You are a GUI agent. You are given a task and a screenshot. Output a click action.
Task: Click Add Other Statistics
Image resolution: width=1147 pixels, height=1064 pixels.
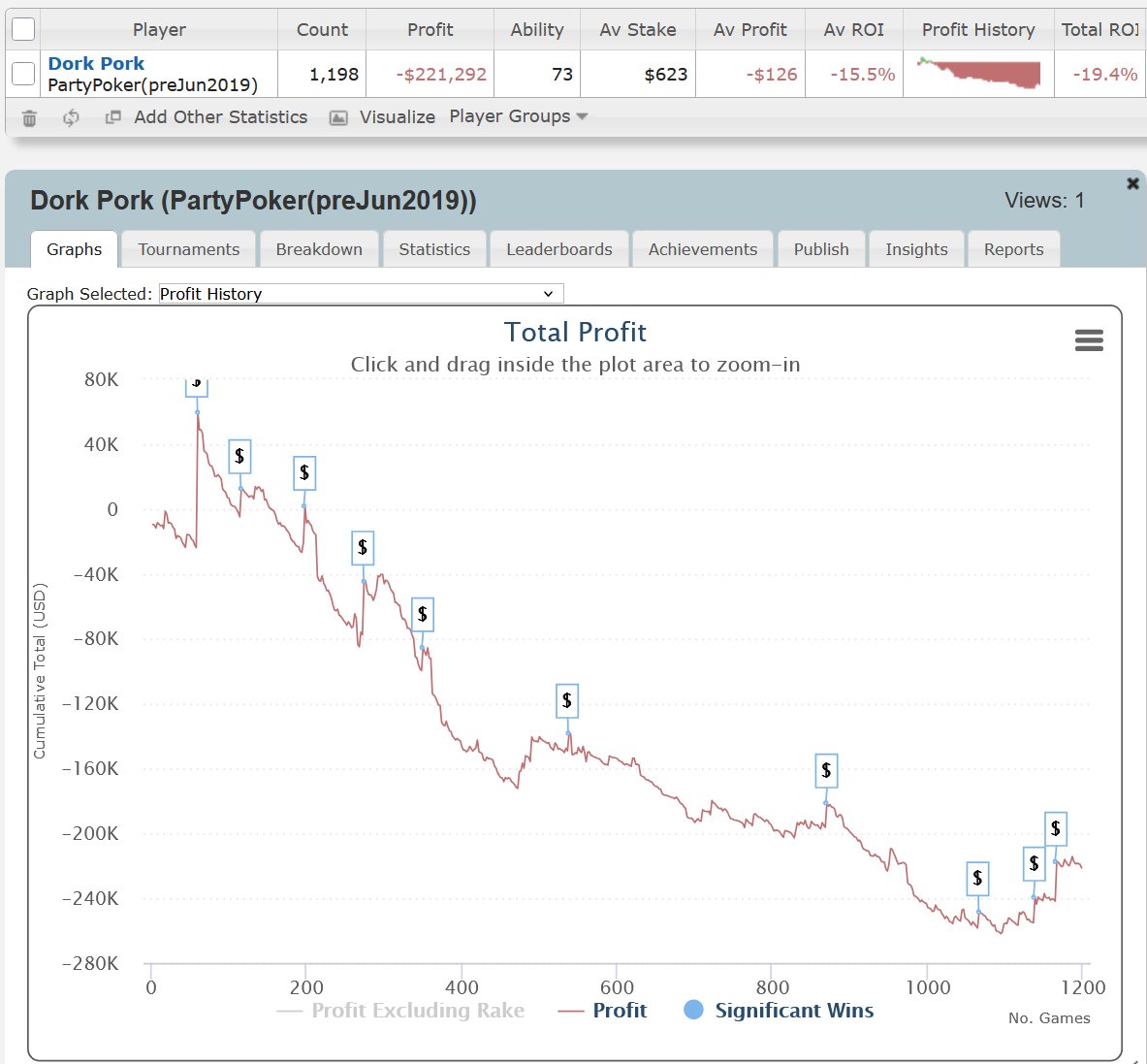pyautogui.click(x=220, y=116)
